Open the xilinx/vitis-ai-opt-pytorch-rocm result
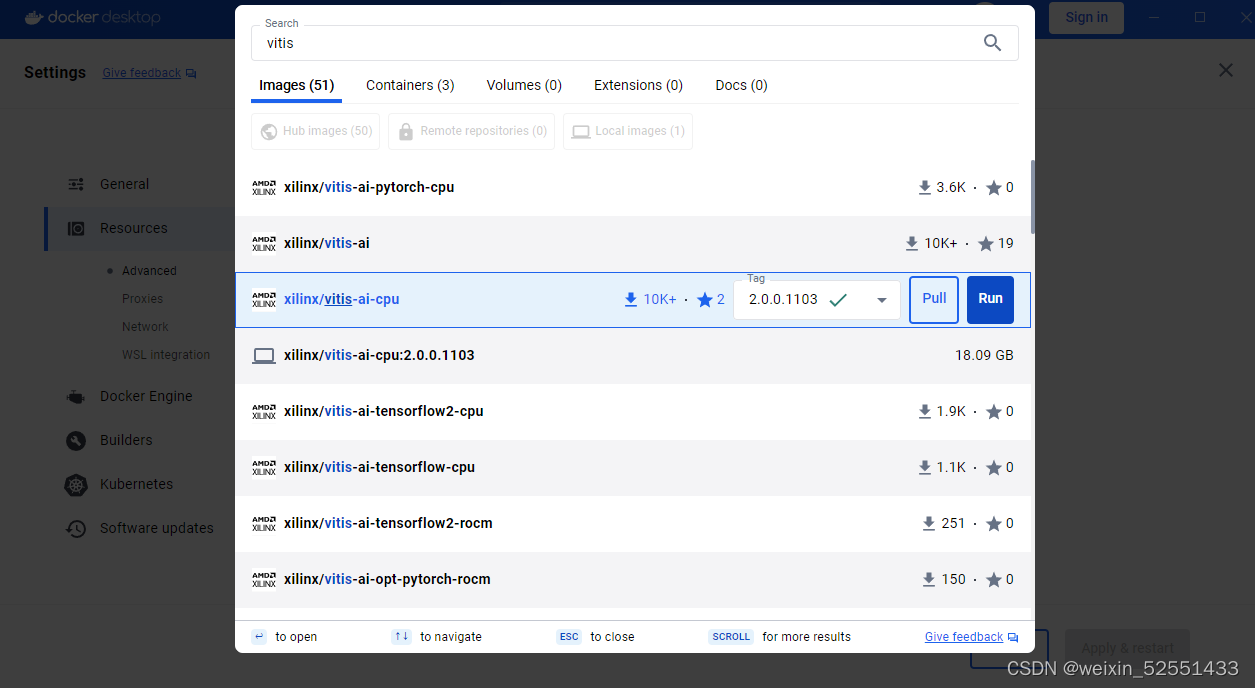This screenshot has height=688, width=1255. pos(633,579)
